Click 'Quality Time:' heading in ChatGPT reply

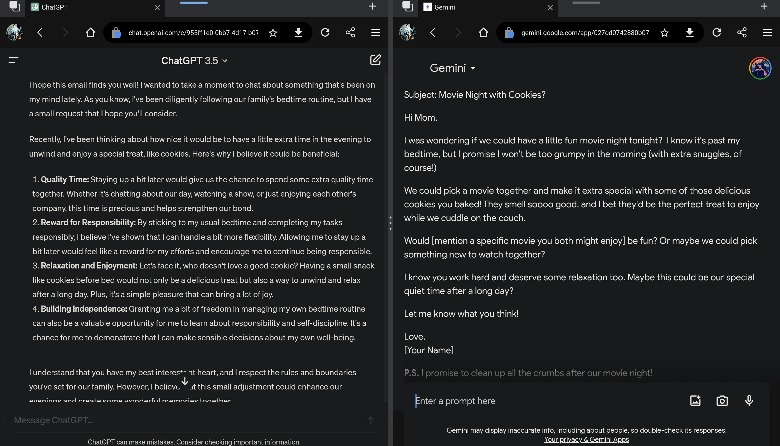65,179
